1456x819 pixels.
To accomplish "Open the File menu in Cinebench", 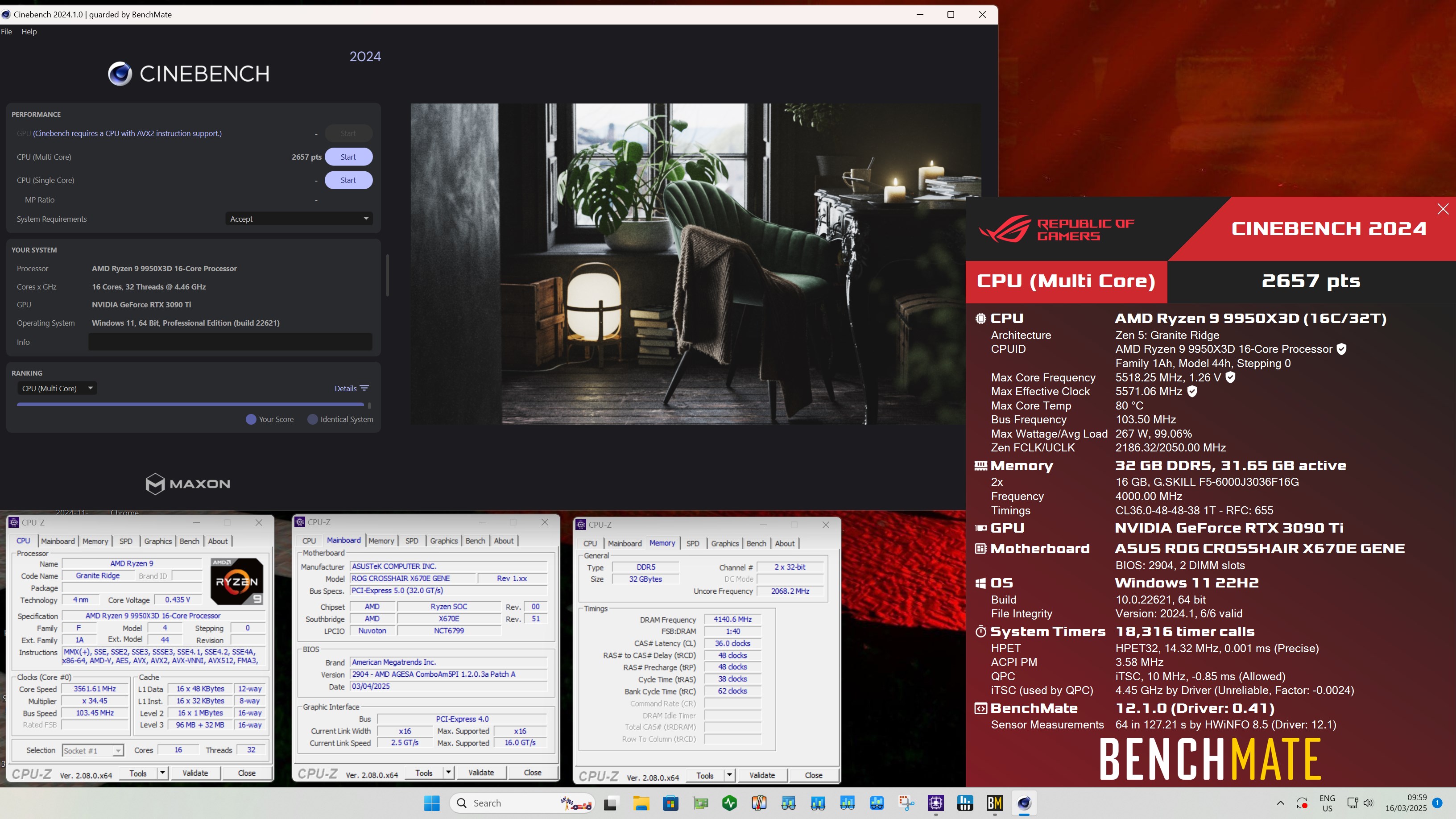I will tap(7, 32).
